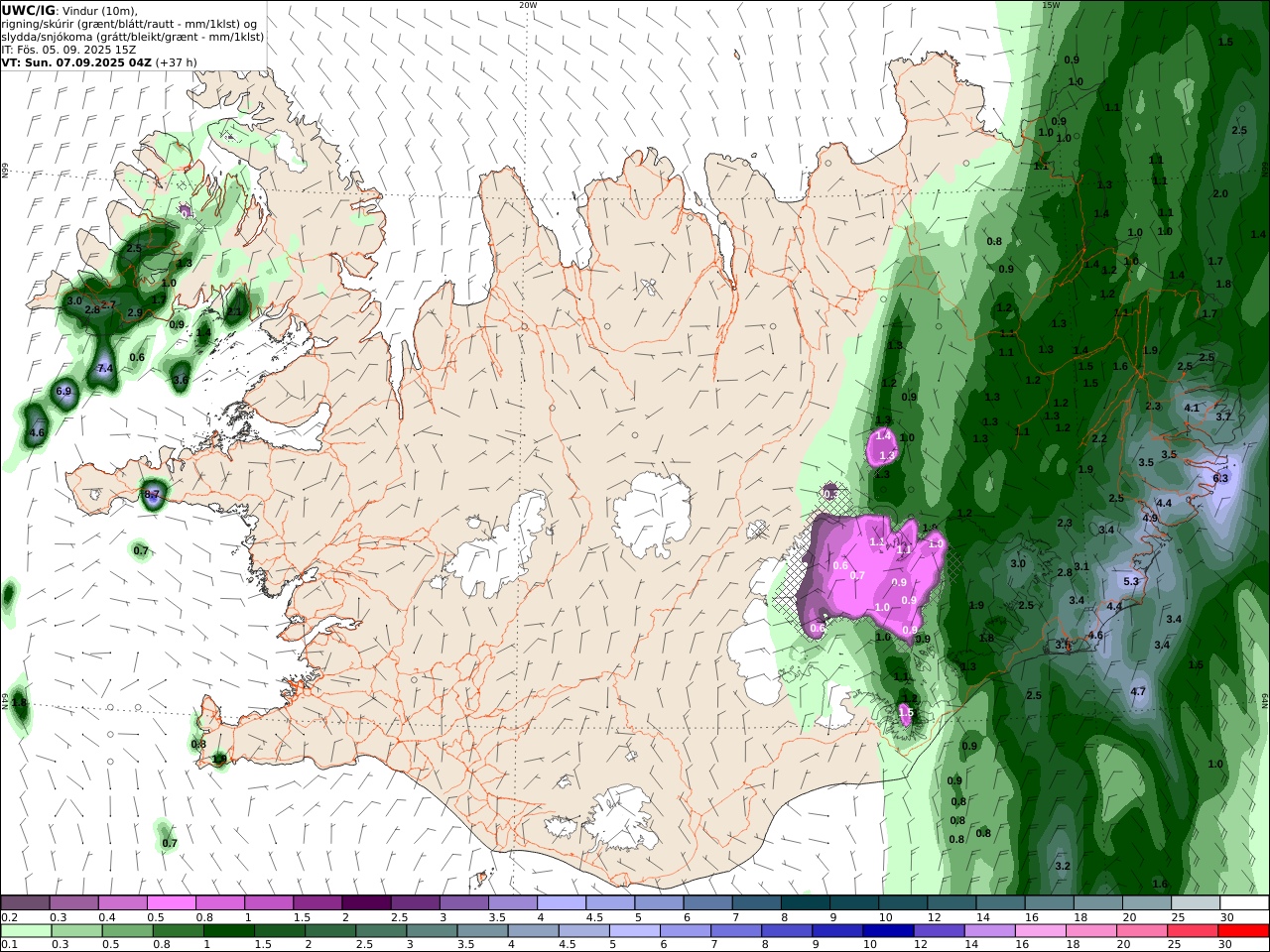This screenshot has height=952, width=1270.
Task: Click the UWC/IG title text
Action: (x=29, y=10)
